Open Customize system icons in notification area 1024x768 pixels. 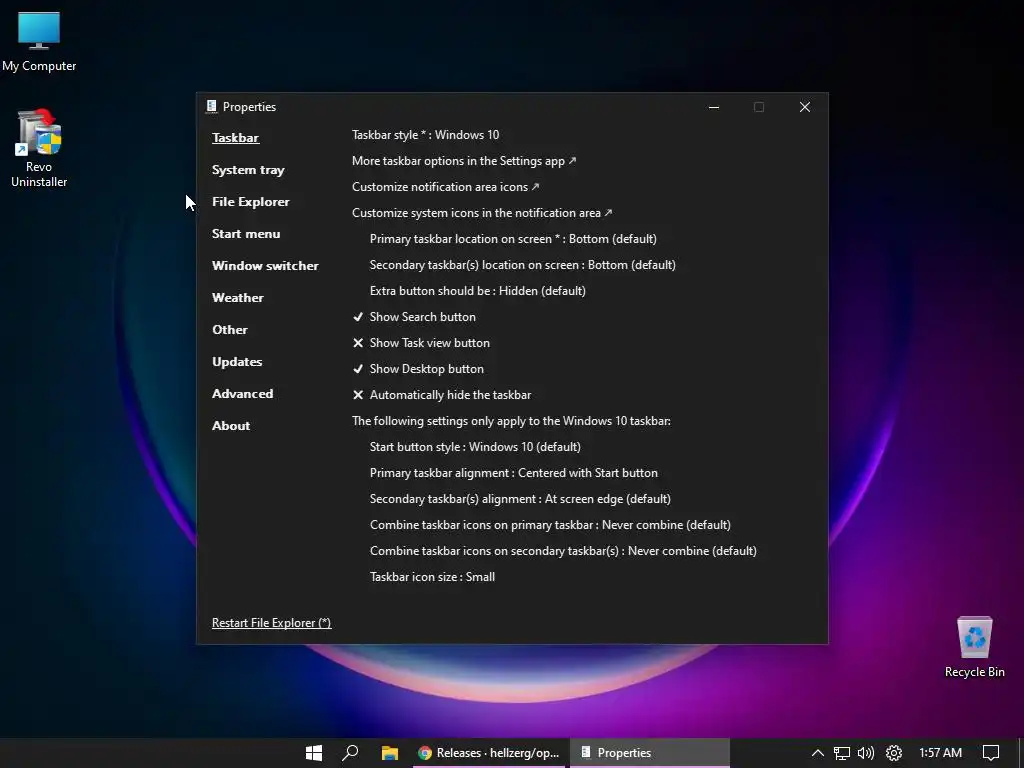tap(482, 213)
